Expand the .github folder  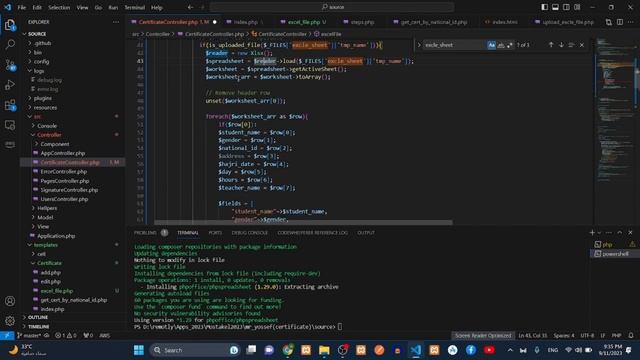(42, 43)
